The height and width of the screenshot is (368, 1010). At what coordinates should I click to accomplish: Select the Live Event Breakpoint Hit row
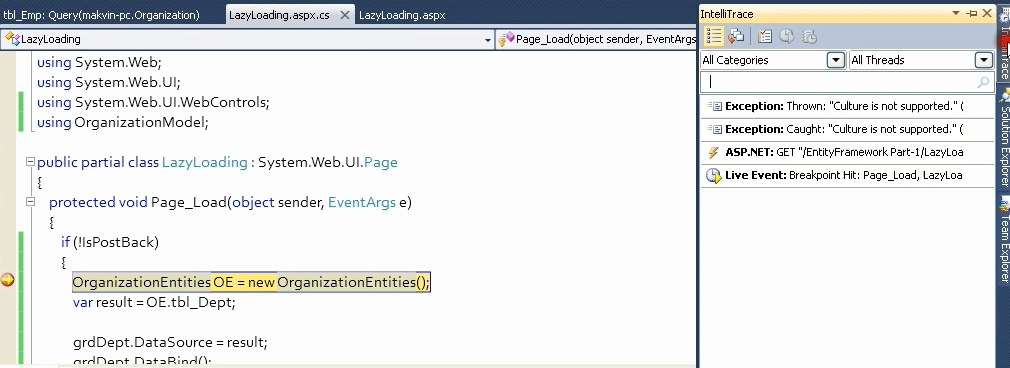[848, 175]
